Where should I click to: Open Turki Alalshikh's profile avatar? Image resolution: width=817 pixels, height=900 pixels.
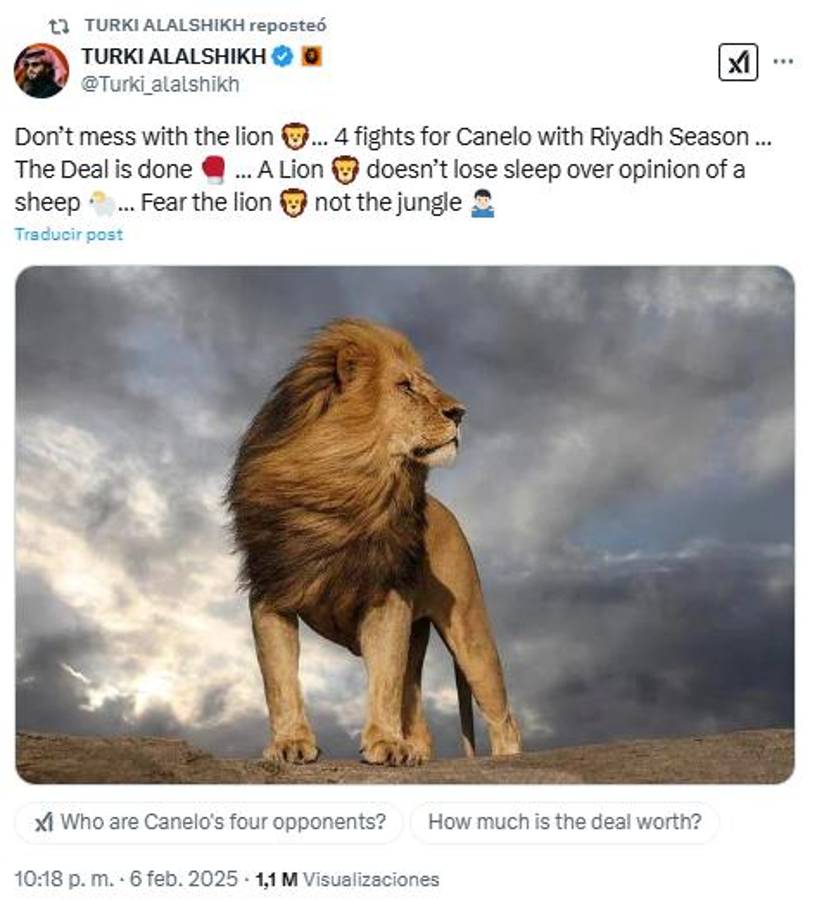tap(41, 71)
